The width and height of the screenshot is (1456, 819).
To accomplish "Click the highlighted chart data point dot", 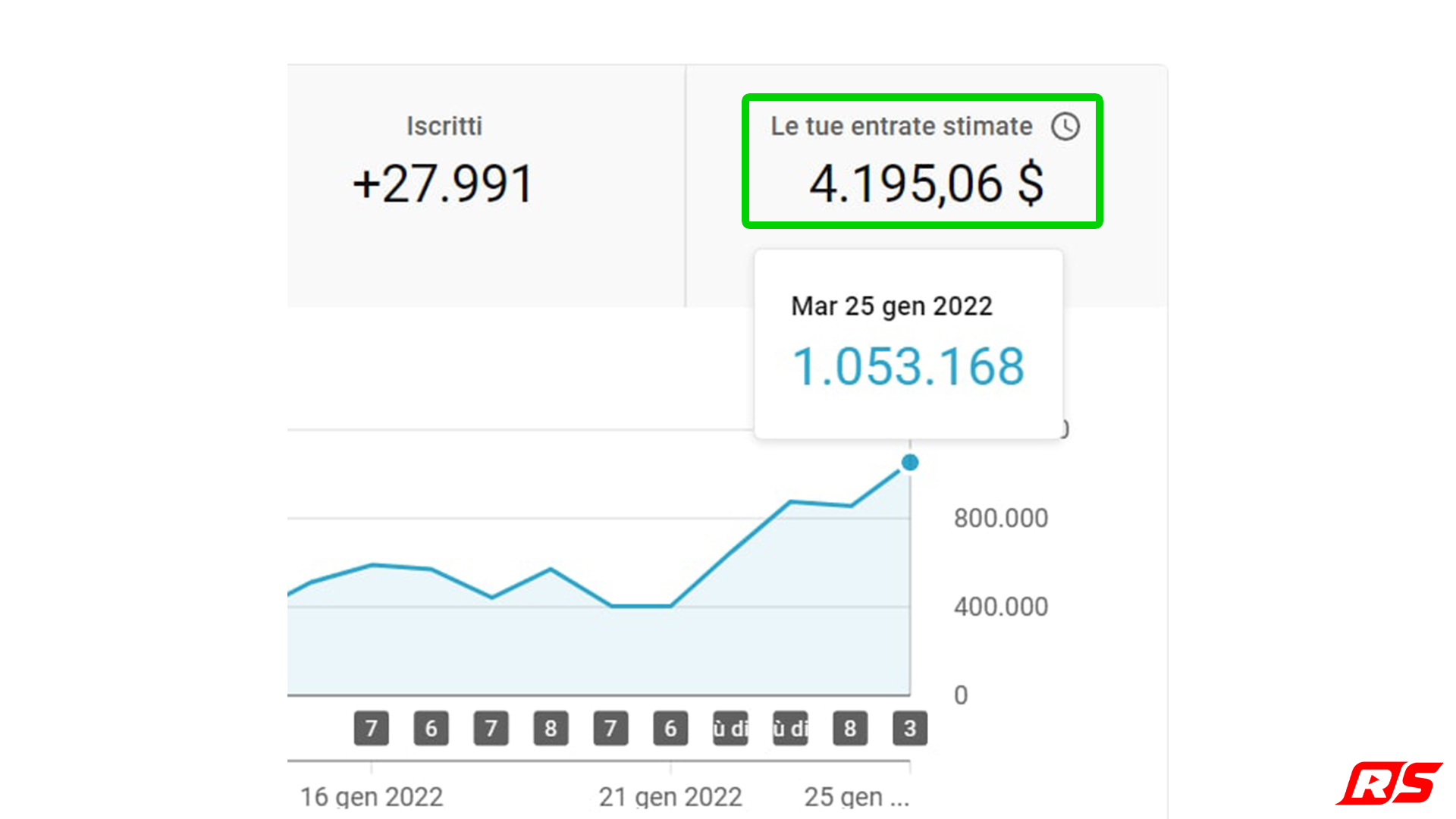I will click(x=910, y=463).
